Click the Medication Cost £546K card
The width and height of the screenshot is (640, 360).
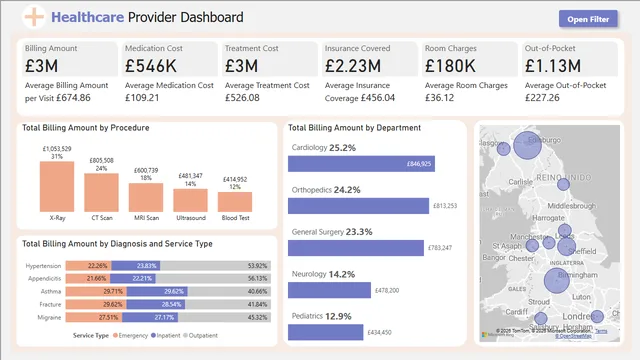170,59
